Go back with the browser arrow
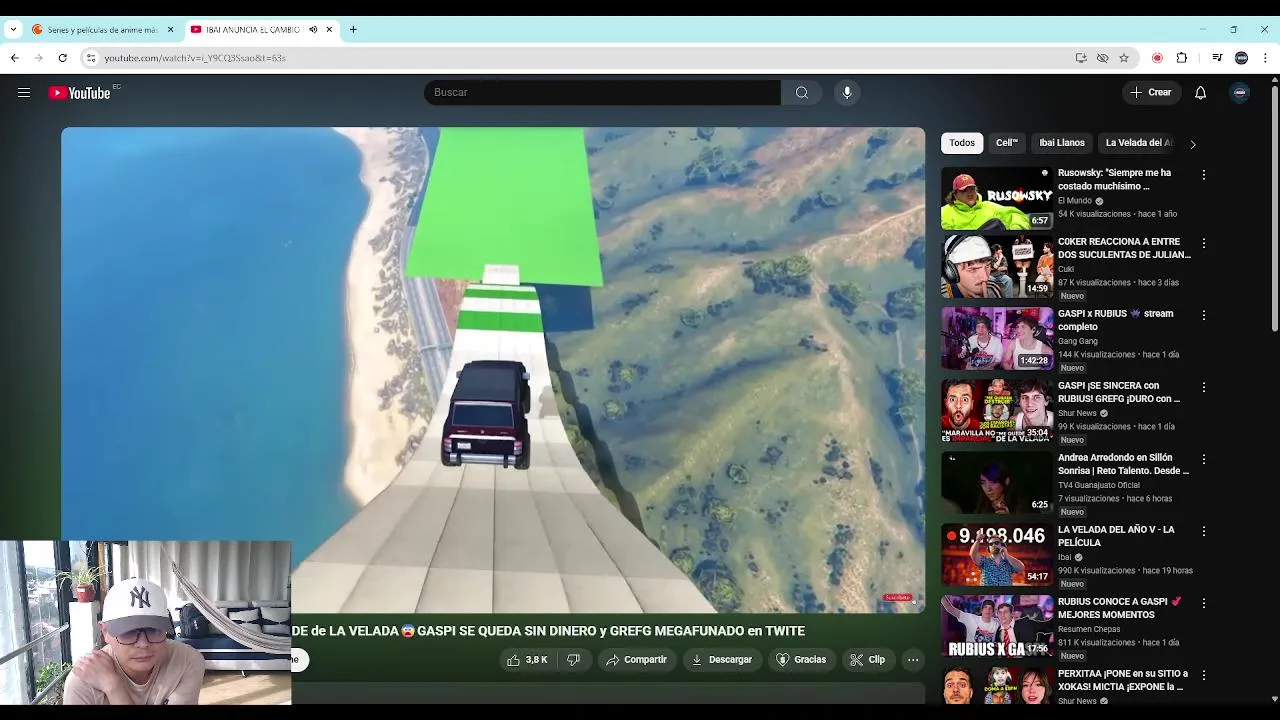 click(15, 58)
